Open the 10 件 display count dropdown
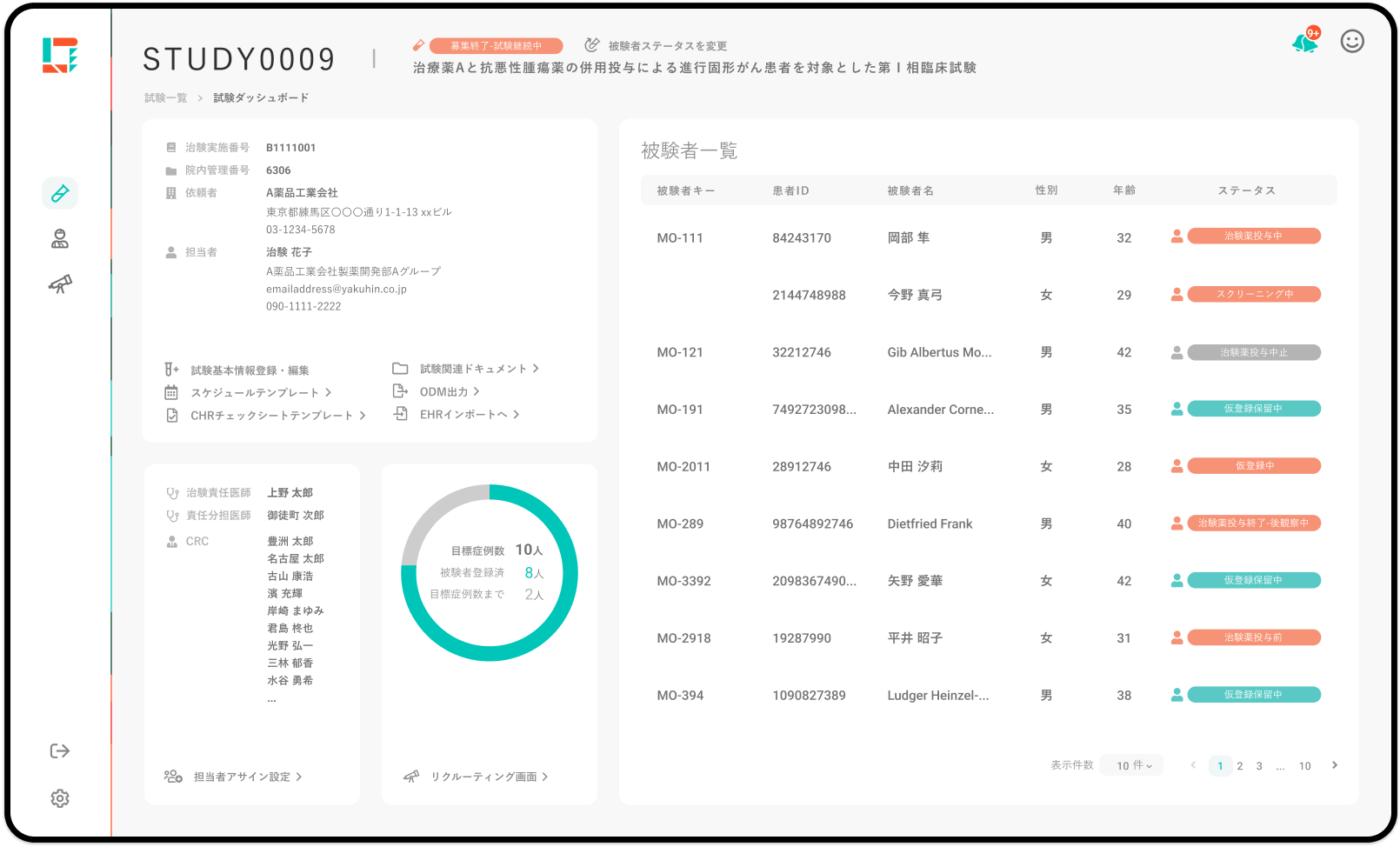The width and height of the screenshot is (1400, 847). (x=1133, y=765)
